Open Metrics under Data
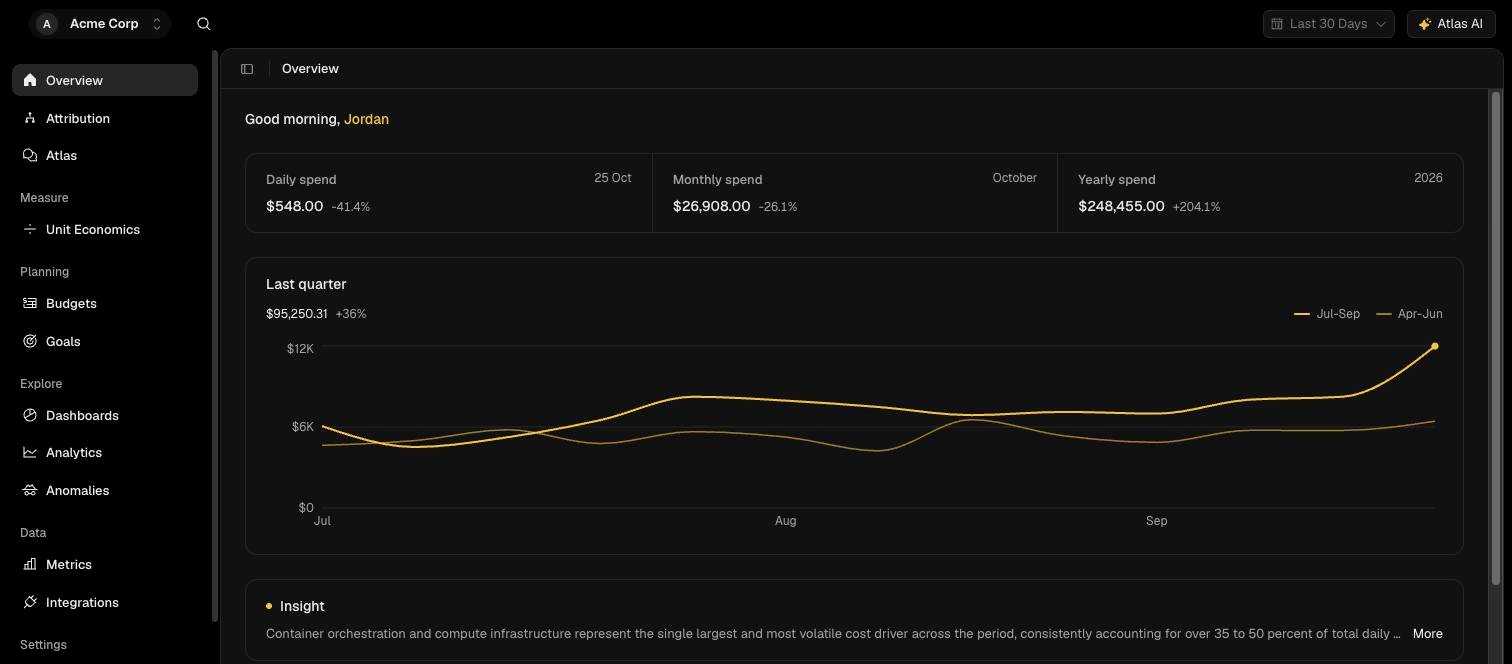The height and width of the screenshot is (664, 1512). click(105, 564)
